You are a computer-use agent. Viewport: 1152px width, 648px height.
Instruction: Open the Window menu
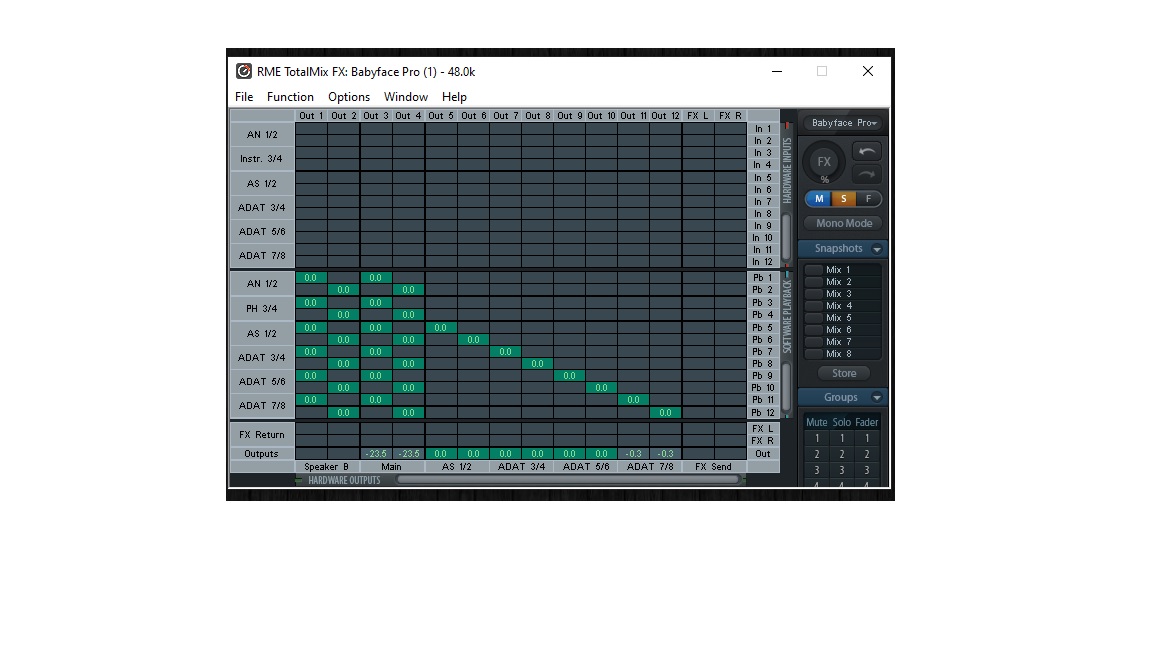pos(406,97)
